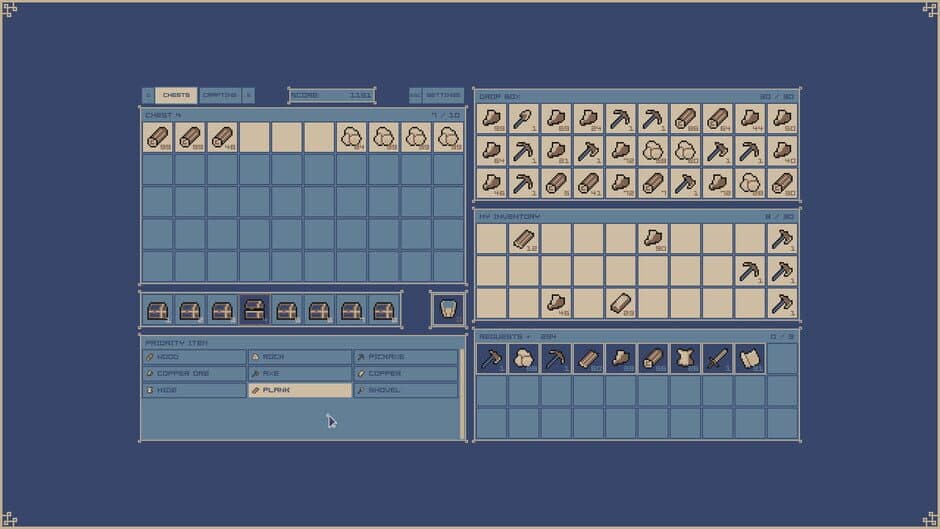
Task: Click the wood log request slot
Action: [x=653, y=359]
